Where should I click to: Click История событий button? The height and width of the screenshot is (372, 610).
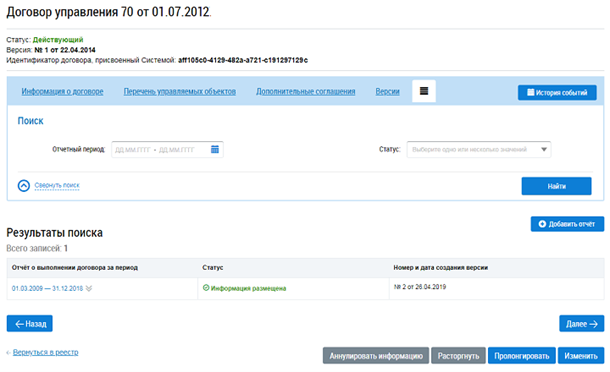click(557, 93)
